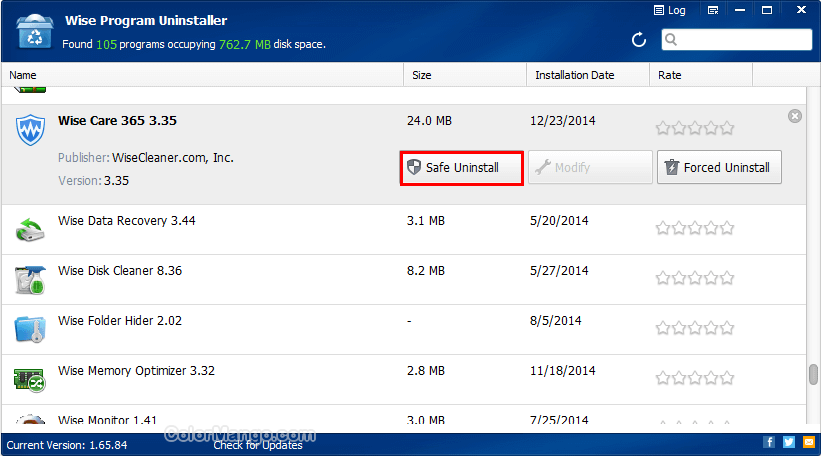Sort by Rate column header
Image resolution: width=821 pixels, height=456 pixels.
(x=700, y=75)
